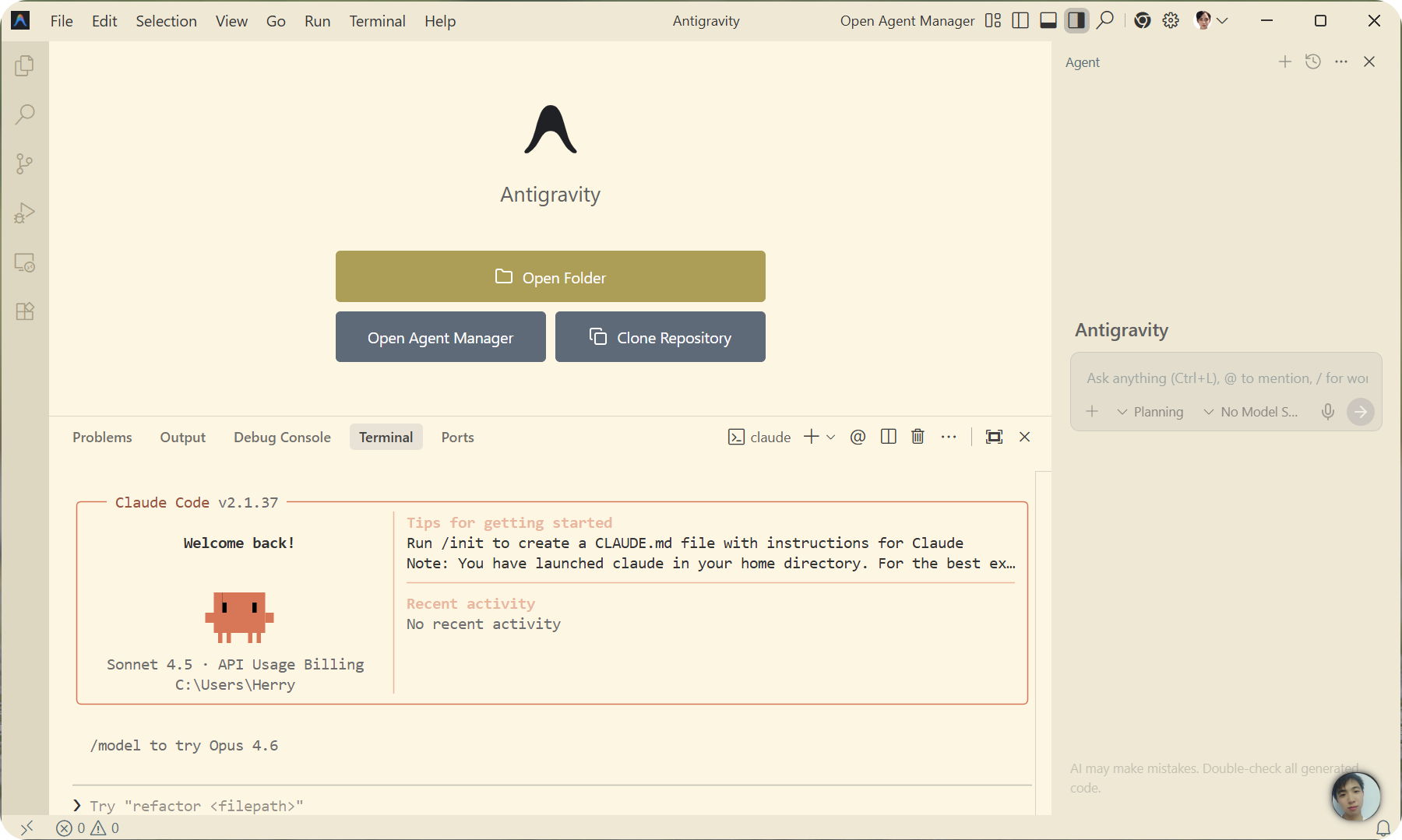Click the Open Folder button

coord(551,276)
